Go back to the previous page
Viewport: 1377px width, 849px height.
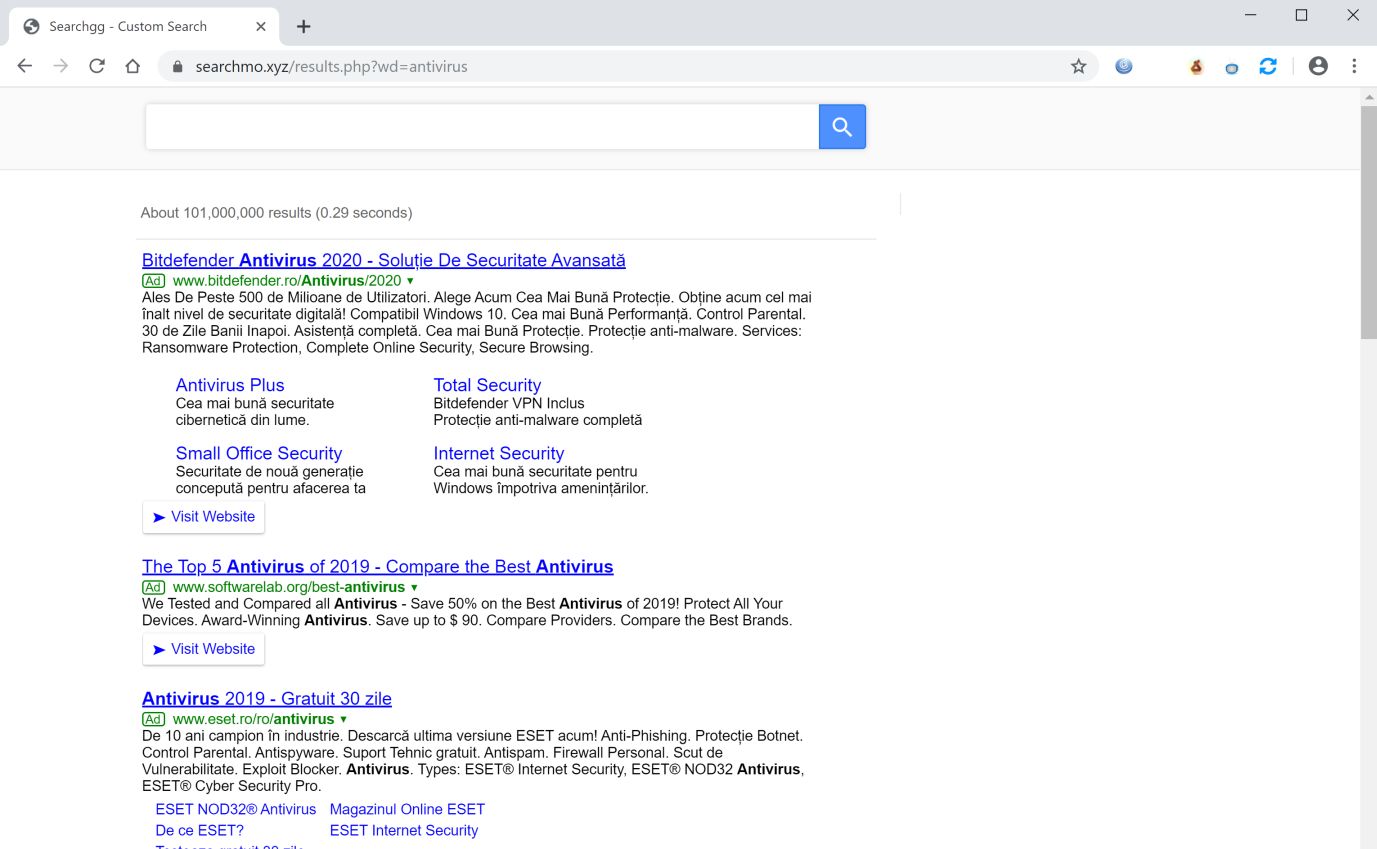pos(25,66)
